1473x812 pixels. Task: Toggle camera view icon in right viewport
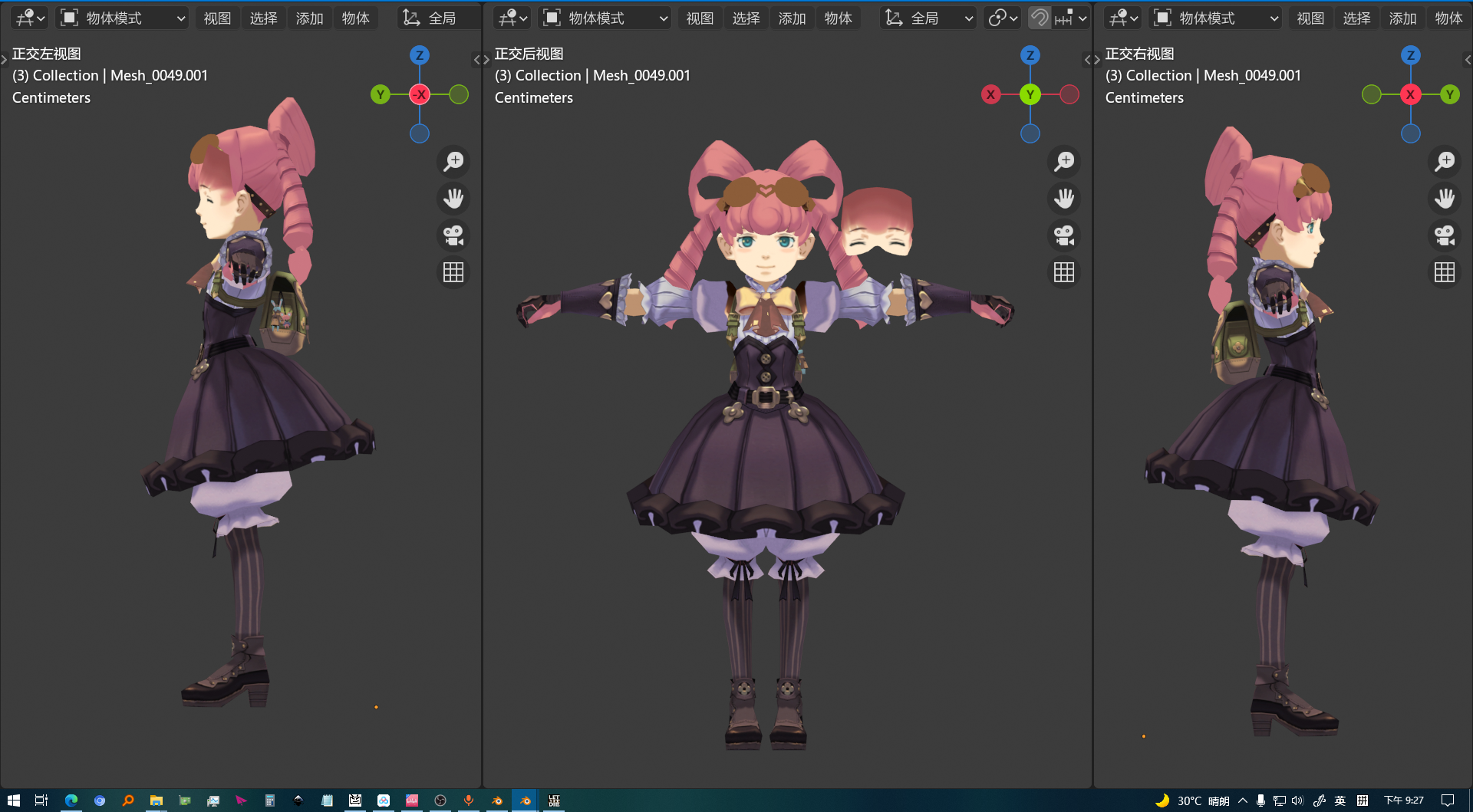click(x=1445, y=235)
